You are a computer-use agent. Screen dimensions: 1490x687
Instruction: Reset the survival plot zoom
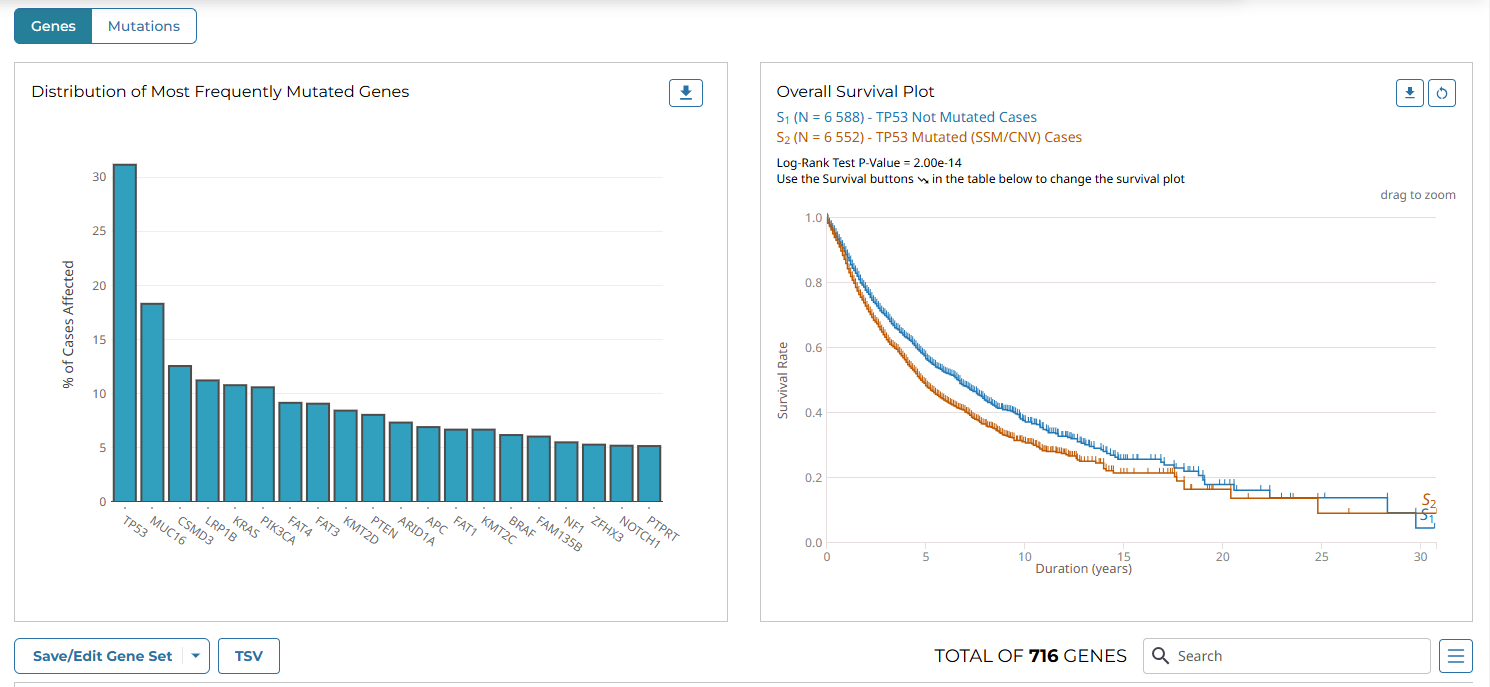[x=1442, y=93]
